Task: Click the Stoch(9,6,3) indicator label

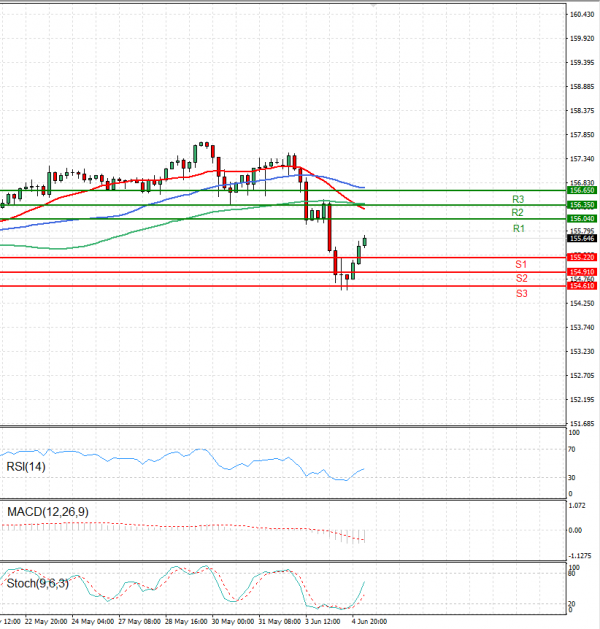Action: 38,583
